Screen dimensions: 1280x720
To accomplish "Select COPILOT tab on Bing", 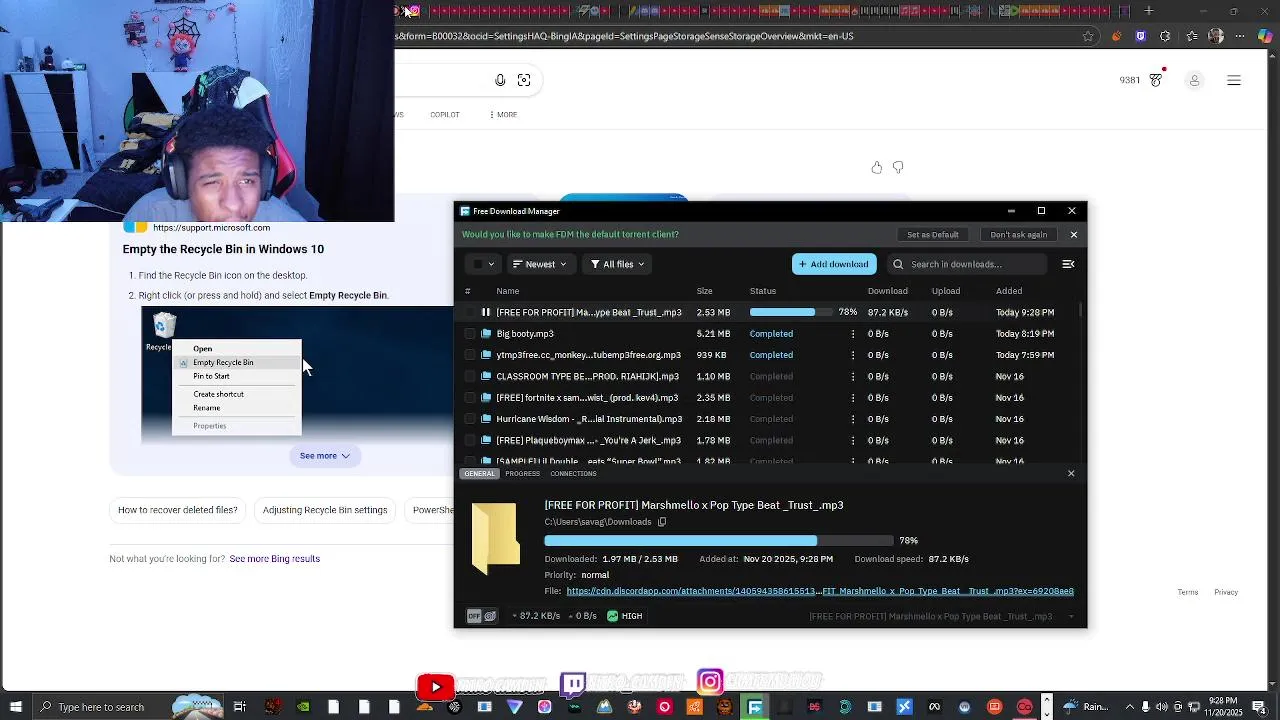I will click(445, 115).
